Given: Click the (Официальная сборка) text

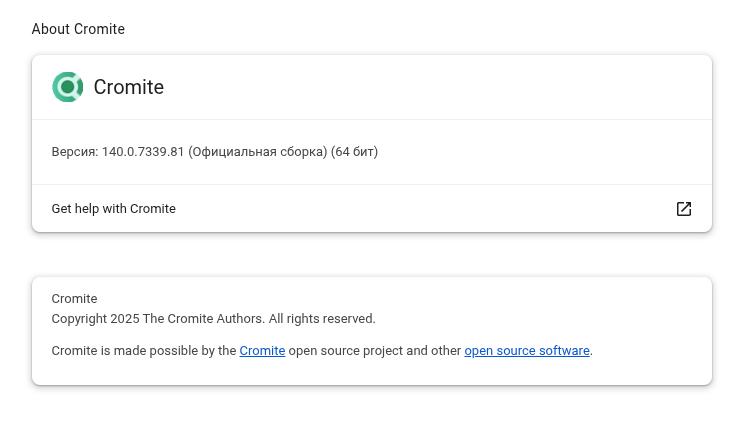Looking at the screenshot, I should pyautogui.click(x=257, y=152).
